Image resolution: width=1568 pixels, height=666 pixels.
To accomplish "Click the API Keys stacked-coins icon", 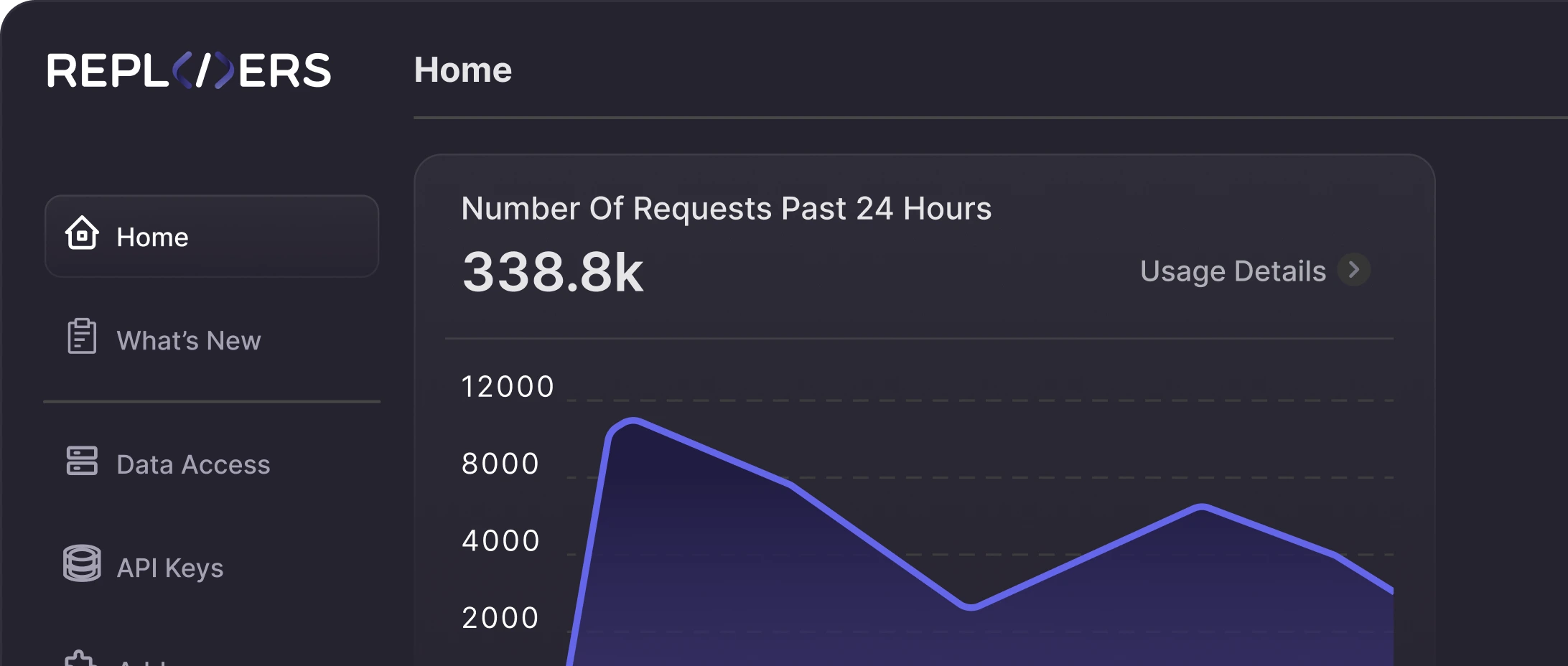I will coord(82,564).
